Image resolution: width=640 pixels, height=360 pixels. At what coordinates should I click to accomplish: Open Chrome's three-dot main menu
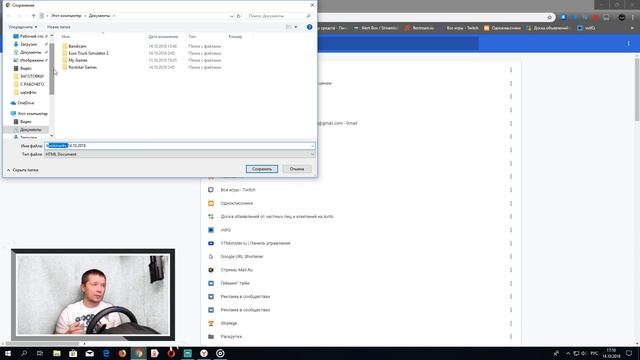633,17
